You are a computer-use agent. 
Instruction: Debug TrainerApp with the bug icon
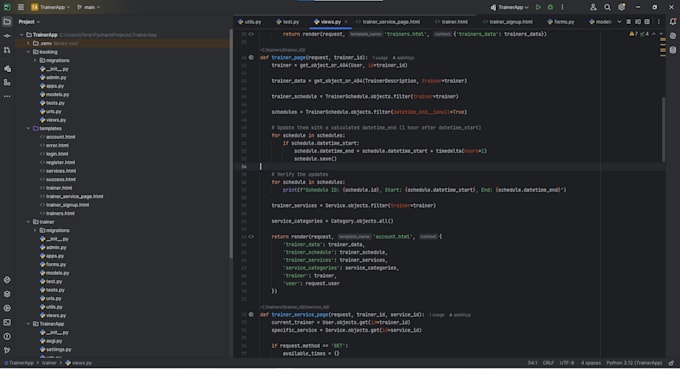click(550, 7)
